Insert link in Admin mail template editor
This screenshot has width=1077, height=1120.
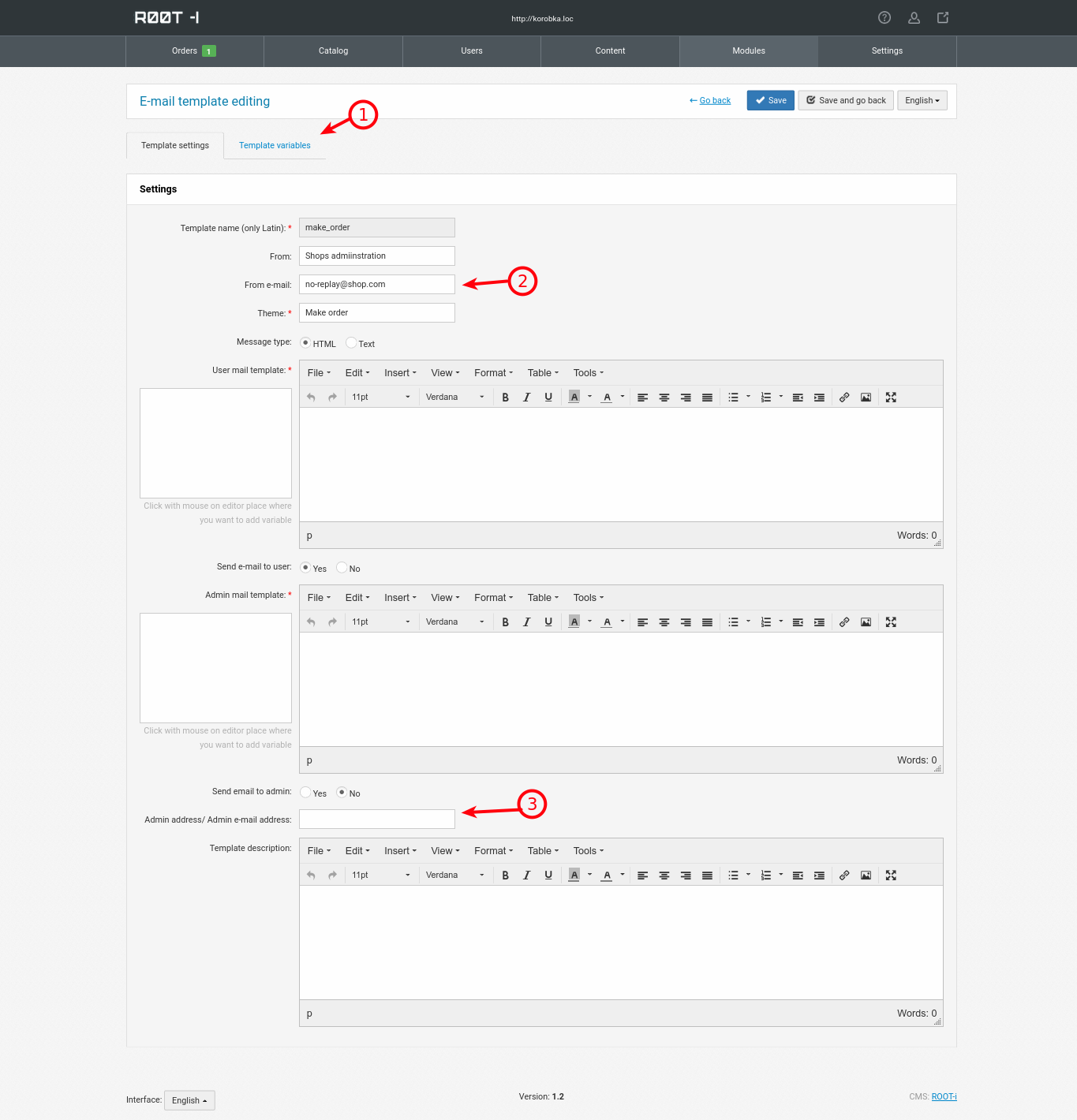coord(844,622)
